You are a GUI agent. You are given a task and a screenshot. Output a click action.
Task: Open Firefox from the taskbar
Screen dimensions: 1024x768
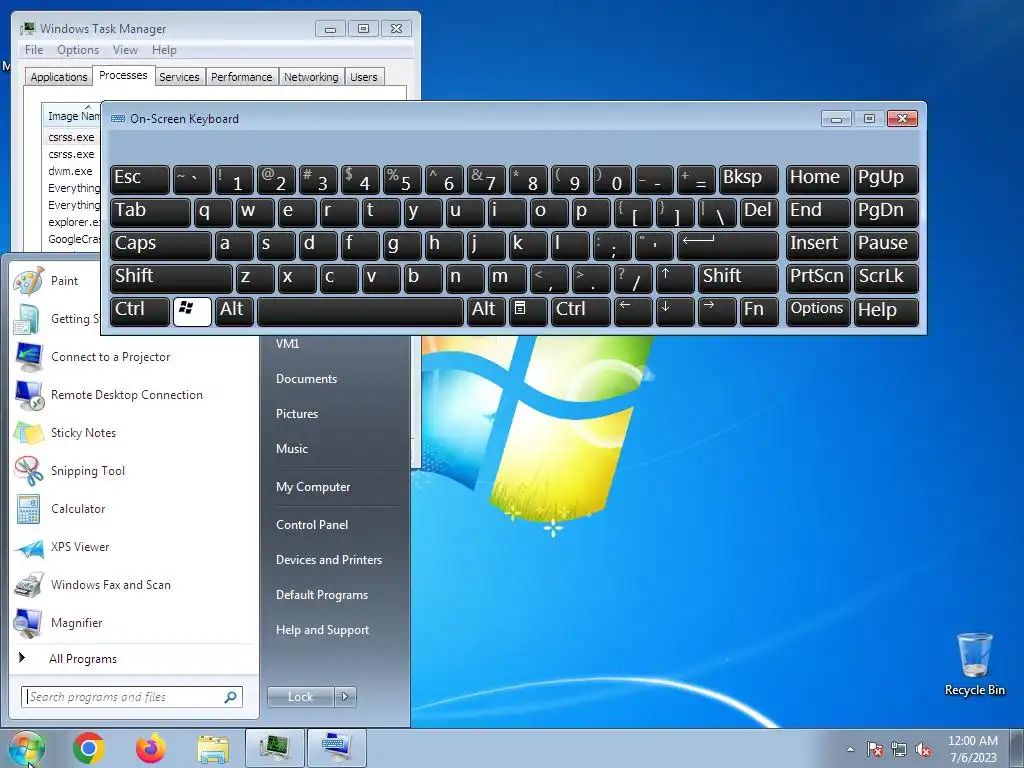[150, 748]
